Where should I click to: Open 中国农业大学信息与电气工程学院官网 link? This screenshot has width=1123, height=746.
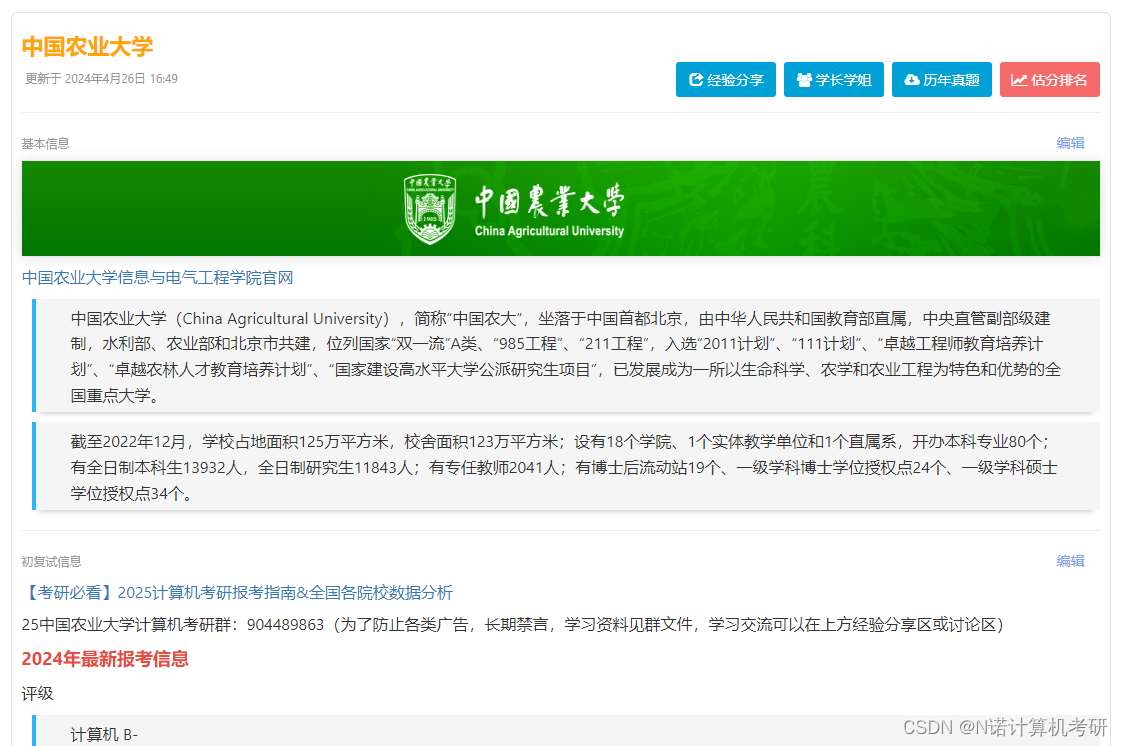(158, 278)
